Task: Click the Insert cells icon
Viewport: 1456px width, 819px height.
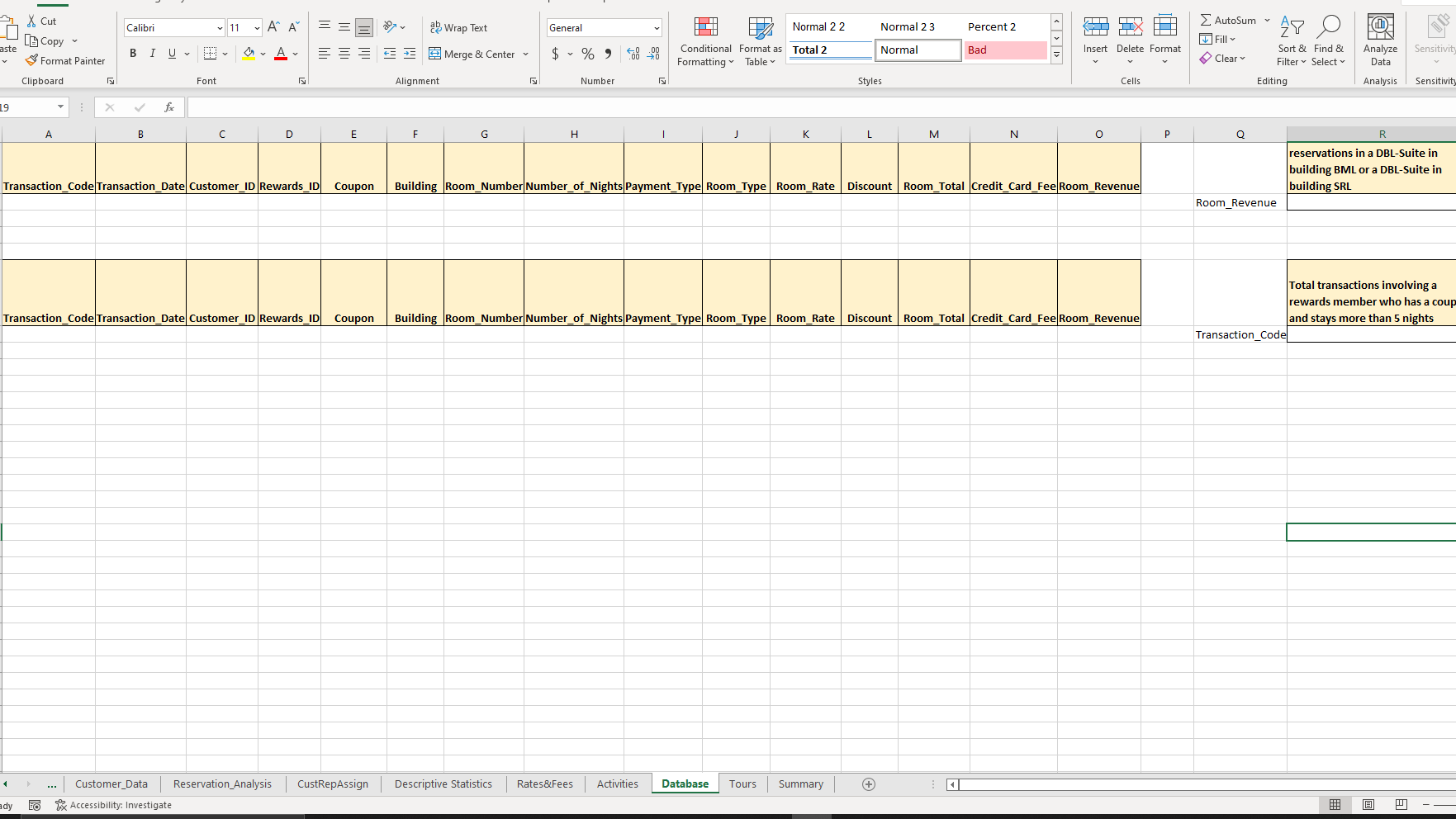Action: tap(1096, 27)
